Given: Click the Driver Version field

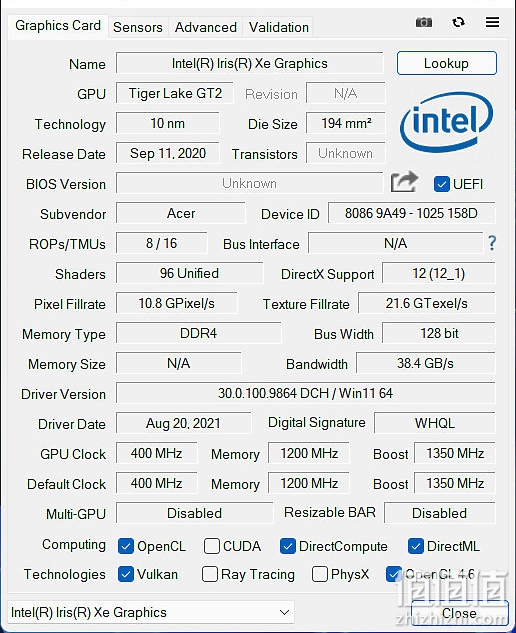Looking at the screenshot, I should (x=305, y=393).
